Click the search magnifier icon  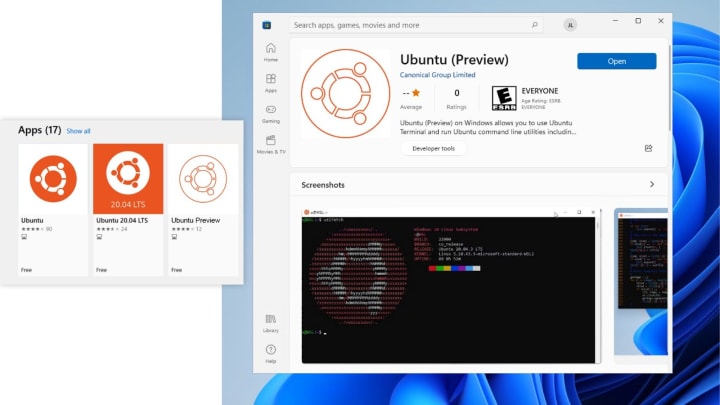coord(534,25)
